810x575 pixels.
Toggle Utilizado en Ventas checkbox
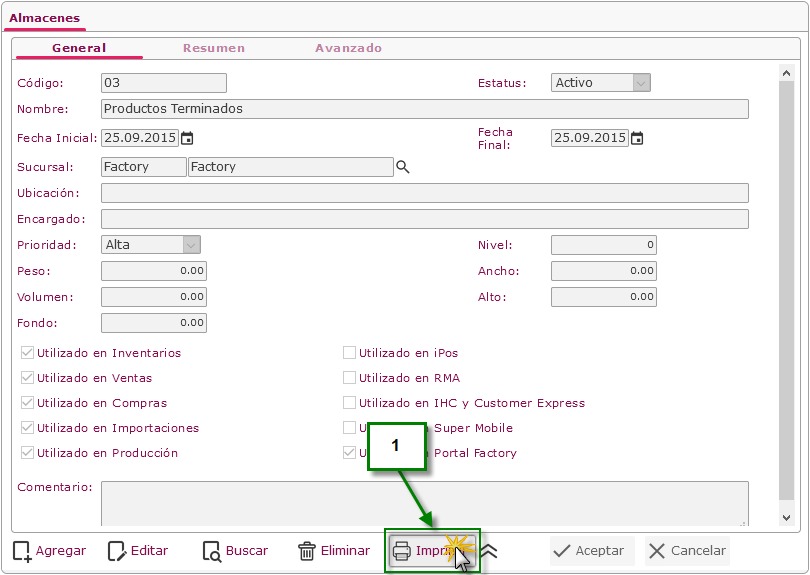27,378
